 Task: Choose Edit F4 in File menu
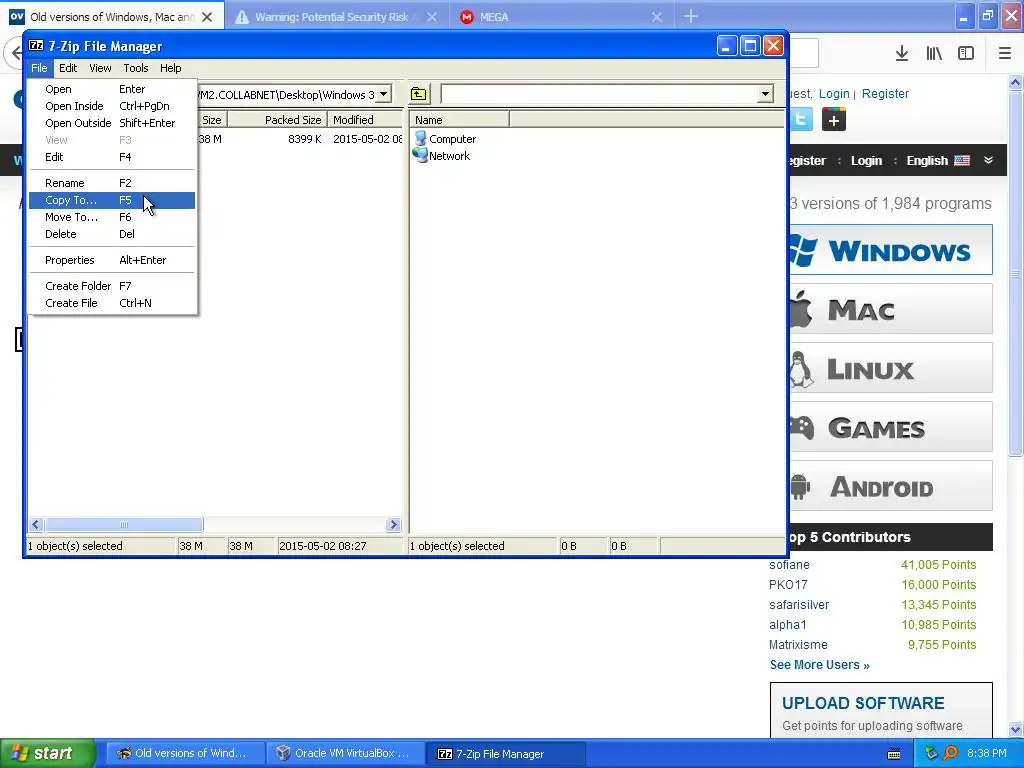112,157
